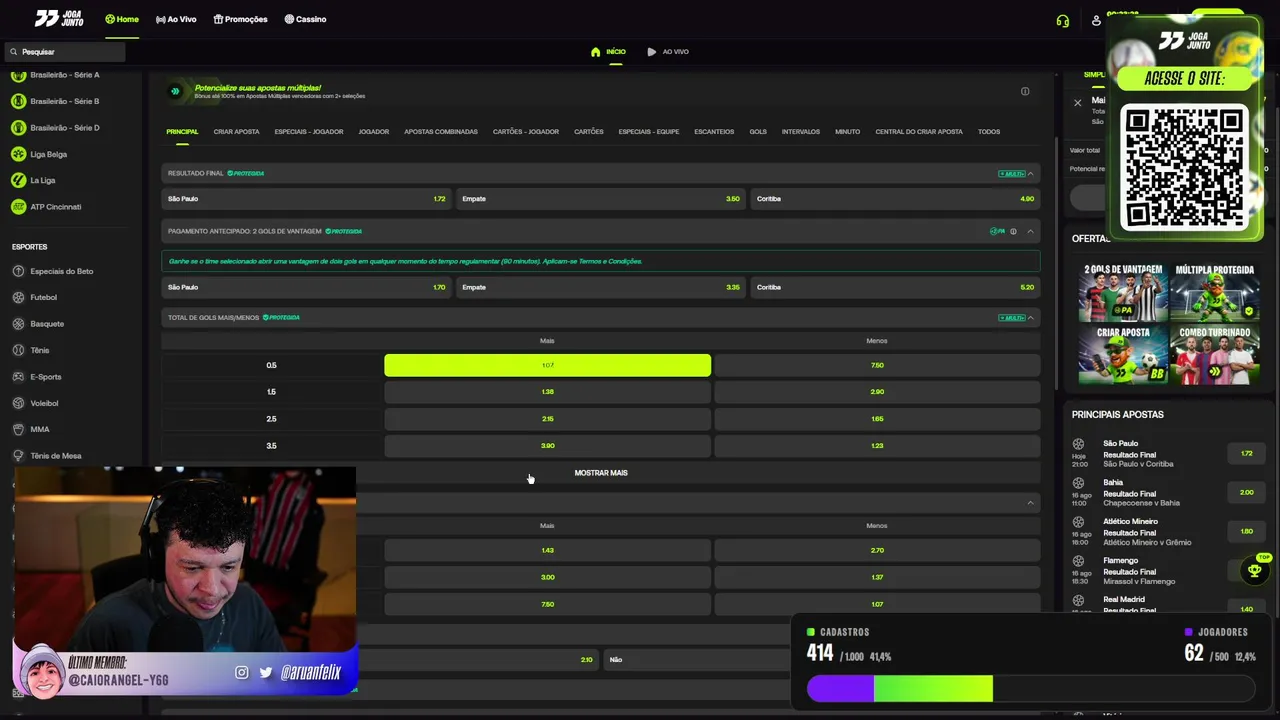Select Coritiba 4.90 in Resultado Final
This screenshot has width=1280, height=720.
pos(895,199)
